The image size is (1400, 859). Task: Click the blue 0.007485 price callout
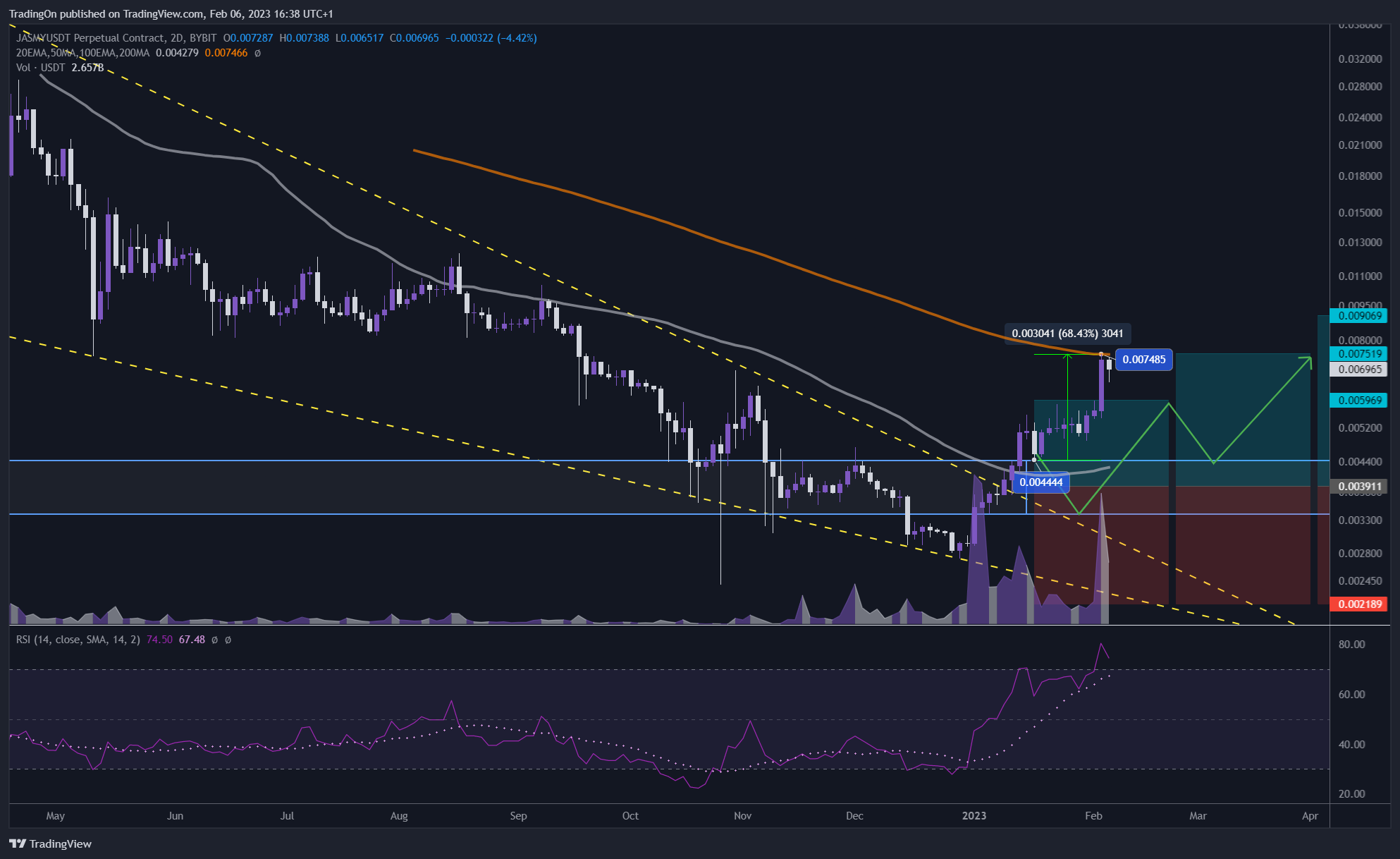pyautogui.click(x=1144, y=360)
